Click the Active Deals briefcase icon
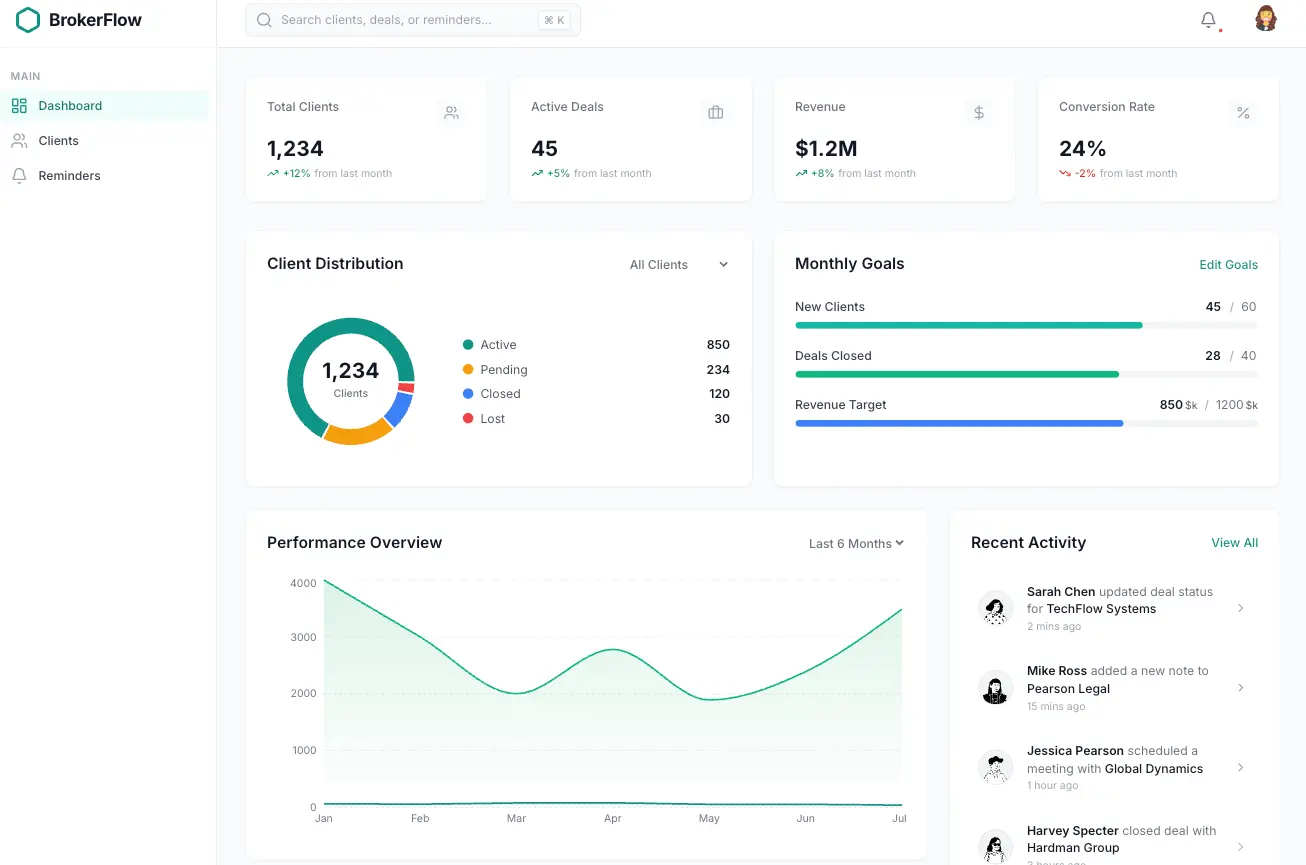 [x=715, y=113]
